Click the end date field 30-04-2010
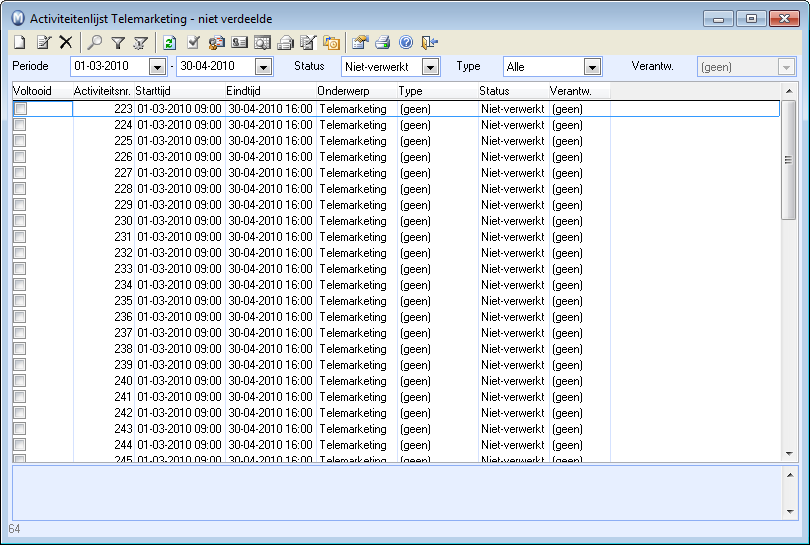 point(216,66)
